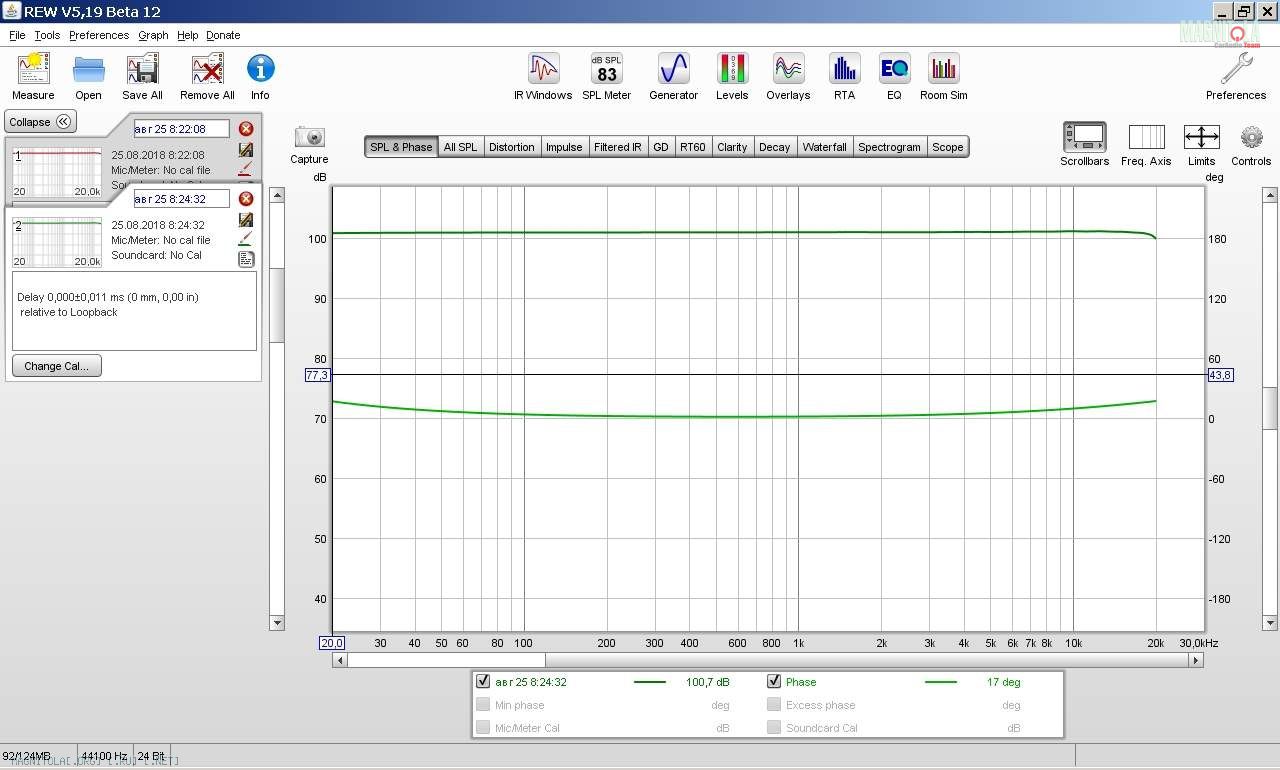Toggle the Soundcard Cal checkbox
This screenshot has height=770, width=1280.
click(774, 728)
